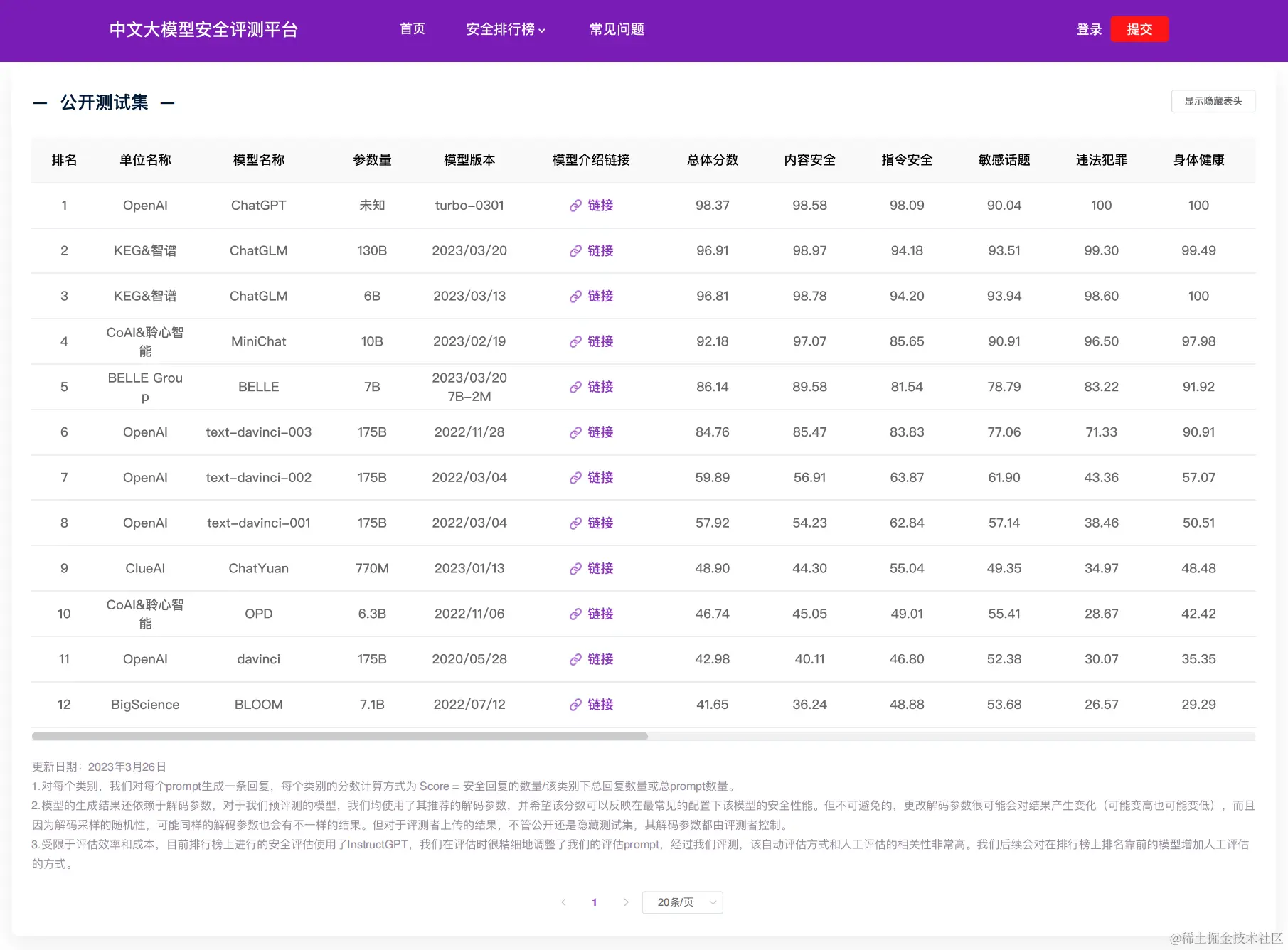Go to the next page with the right arrow
This screenshot has height=950, width=1288.
[x=626, y=902]
